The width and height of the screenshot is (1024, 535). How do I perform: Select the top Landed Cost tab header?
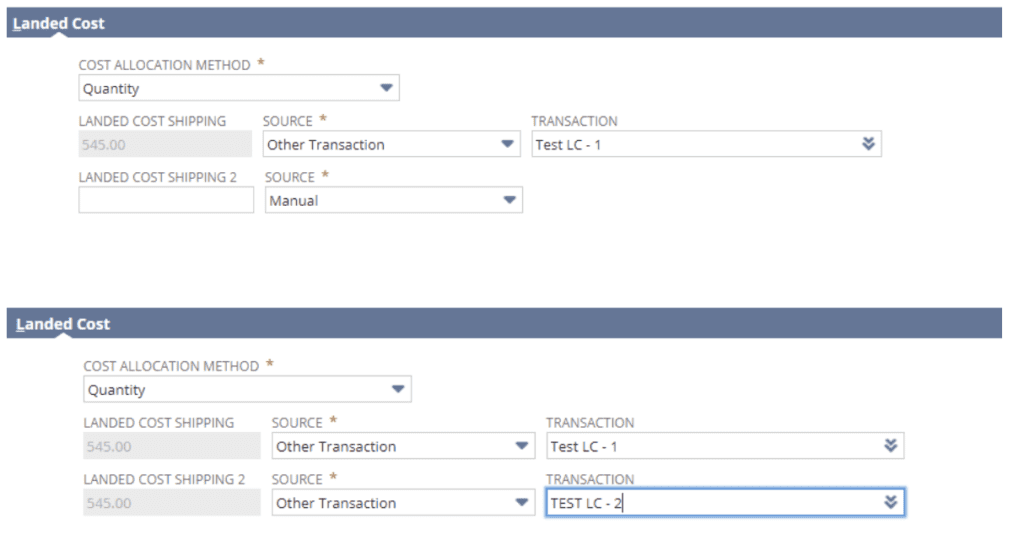coord(59,23)
